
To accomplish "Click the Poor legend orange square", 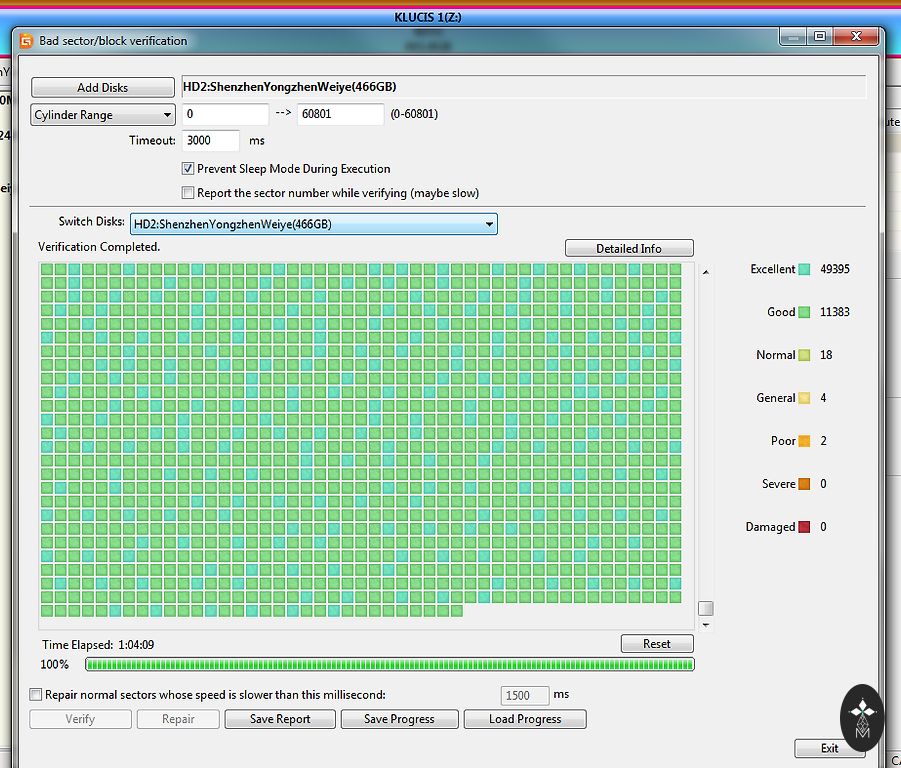I will pos(804,441).
